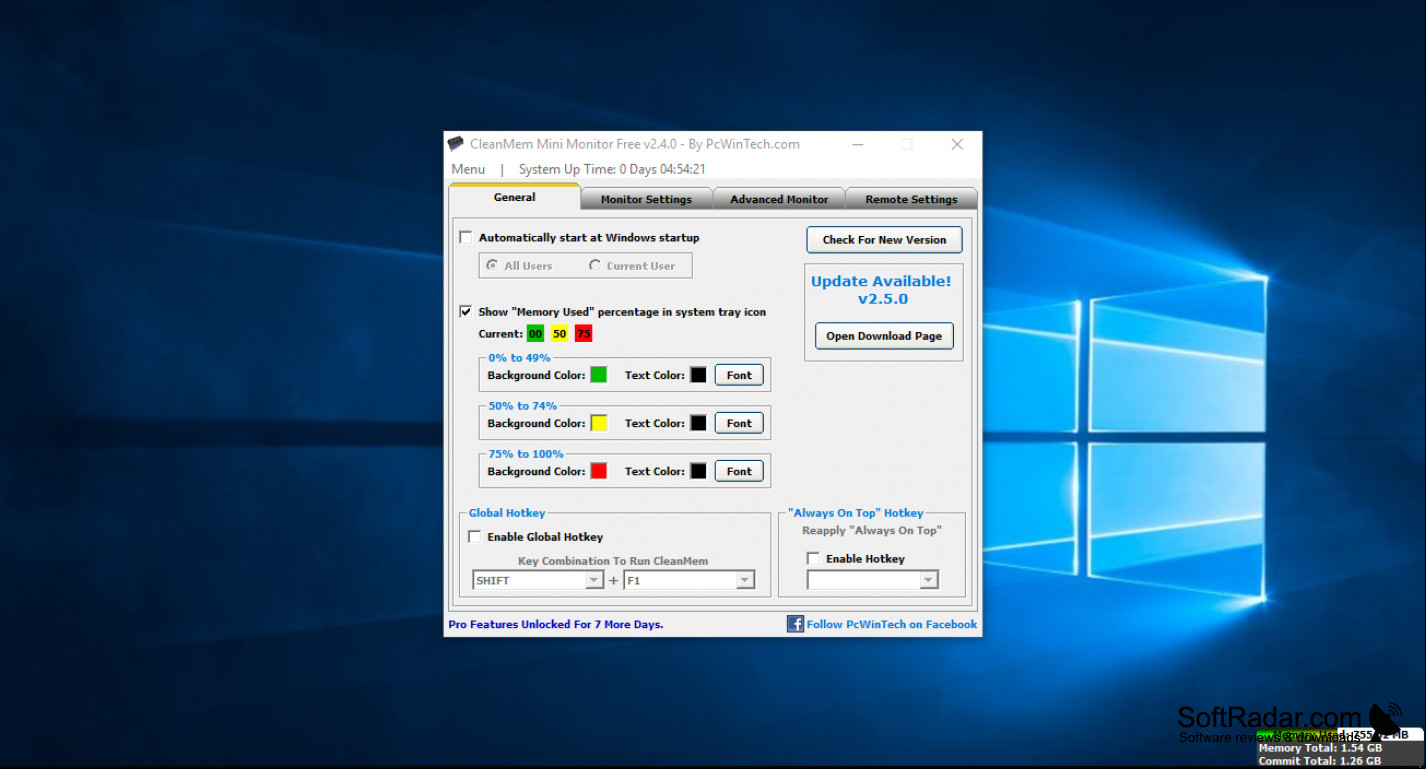Tick the Enable Hotkey checkbox for Always On Top
This screenshot has width=1426, height=769.
point(813,559)
